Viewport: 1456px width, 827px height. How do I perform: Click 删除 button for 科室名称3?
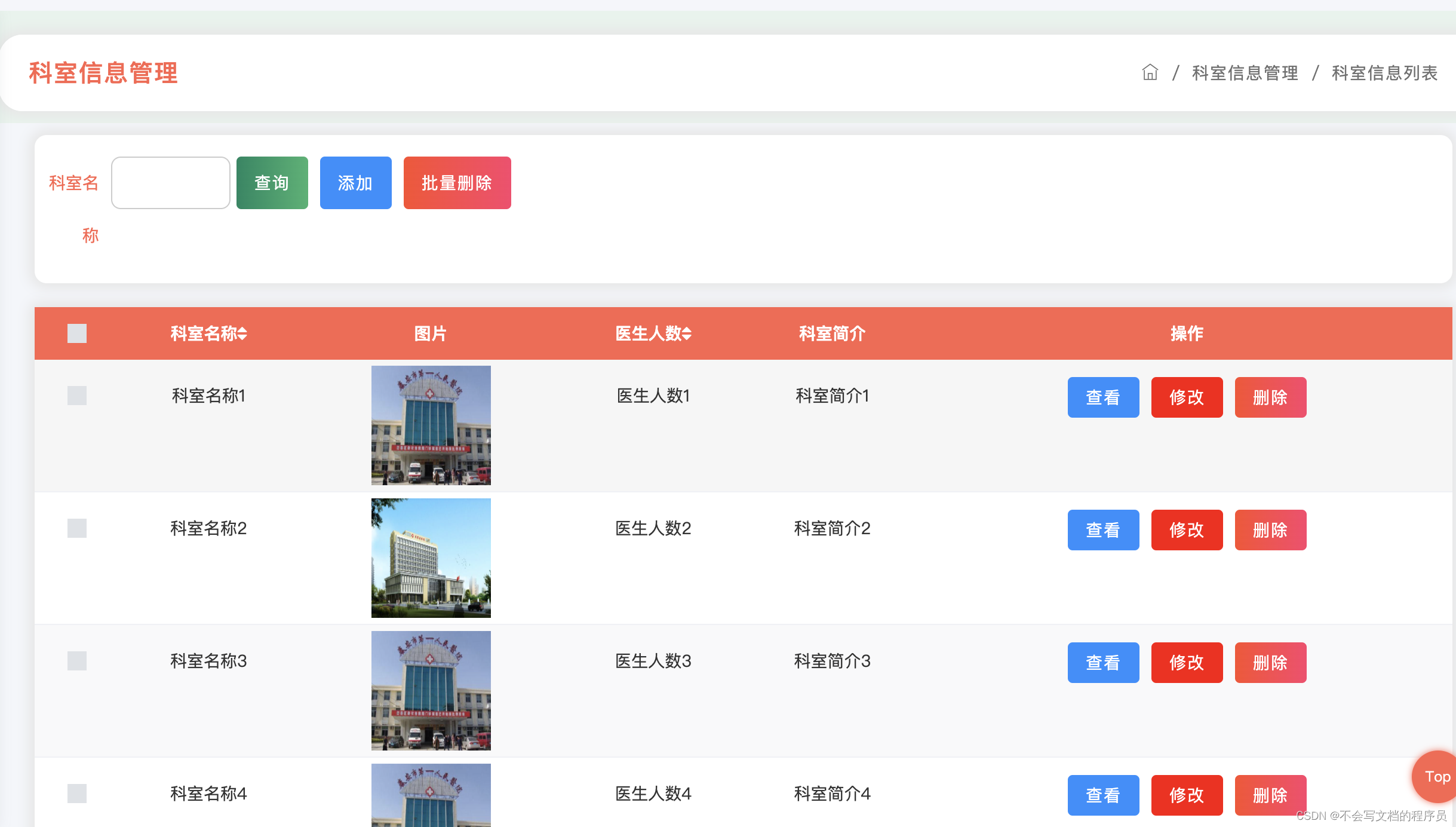(1268, 660)
